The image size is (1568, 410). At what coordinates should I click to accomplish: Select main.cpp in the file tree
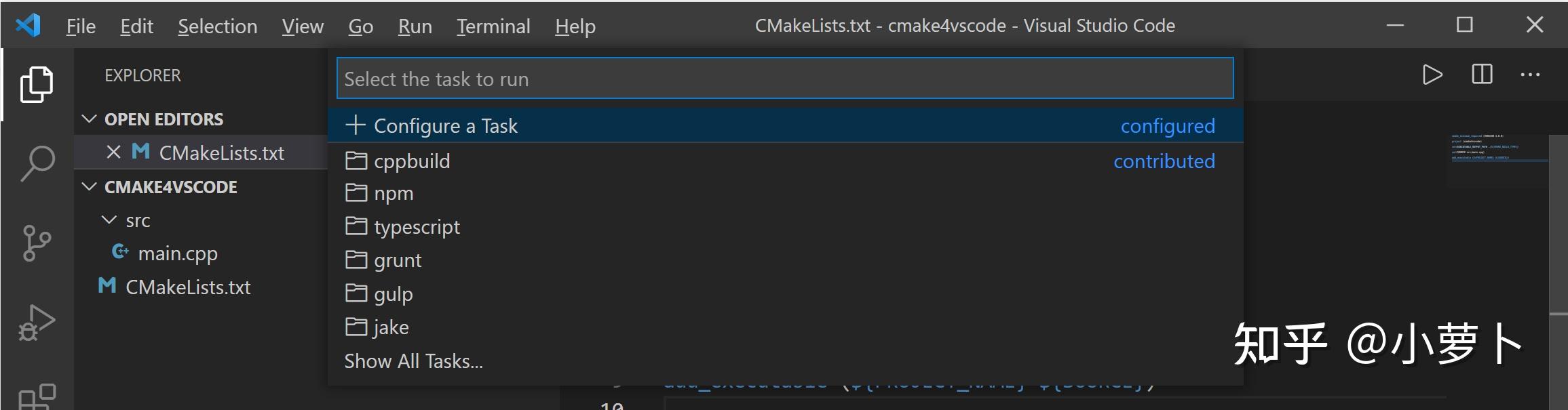pos(178,253)
